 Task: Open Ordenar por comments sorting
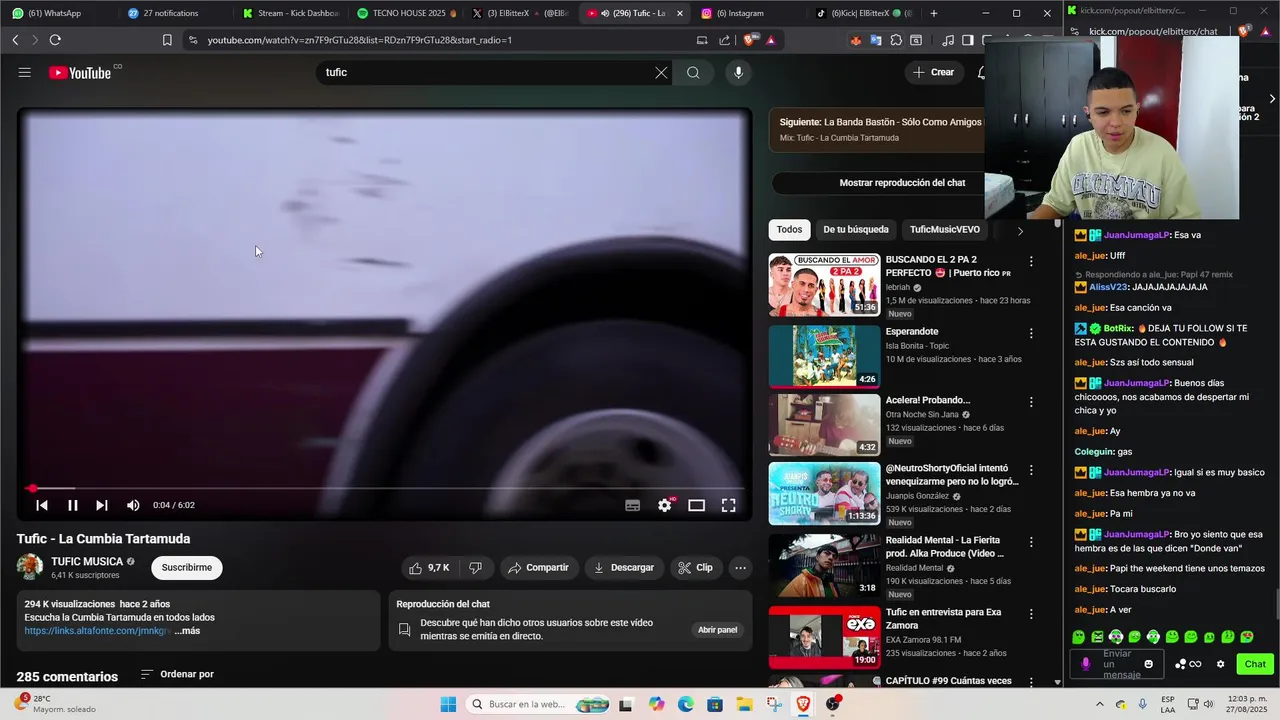click(x=177, y=674)
